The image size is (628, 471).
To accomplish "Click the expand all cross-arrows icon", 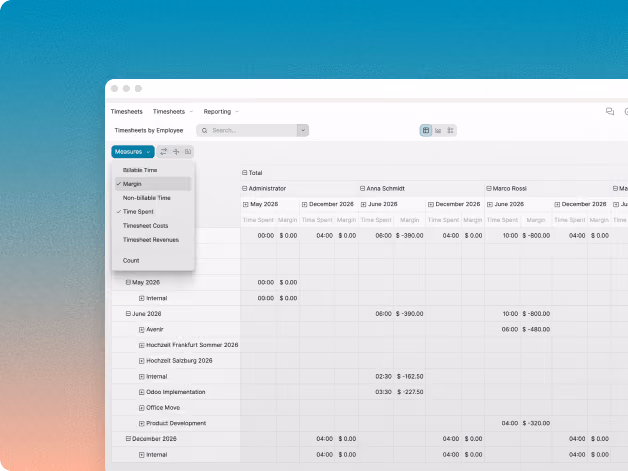I will click(x=176, y=151).
